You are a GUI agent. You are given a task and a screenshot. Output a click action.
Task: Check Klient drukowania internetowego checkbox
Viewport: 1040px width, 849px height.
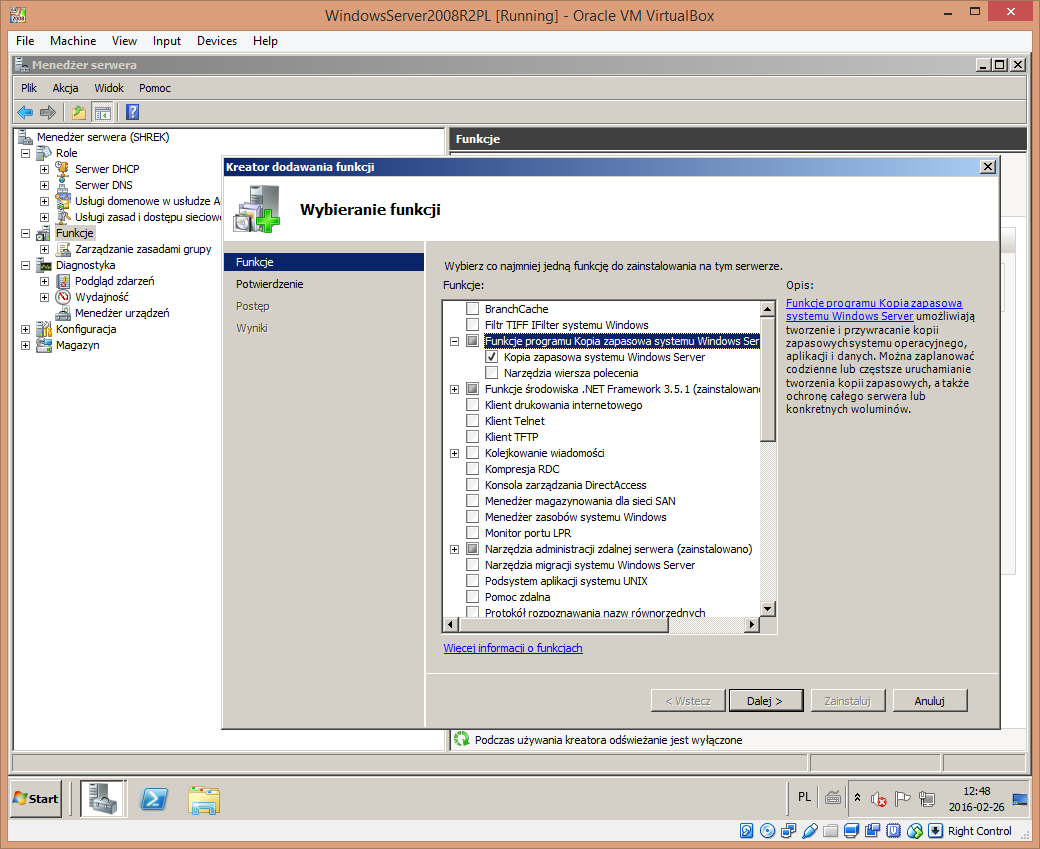click(472, 405)
